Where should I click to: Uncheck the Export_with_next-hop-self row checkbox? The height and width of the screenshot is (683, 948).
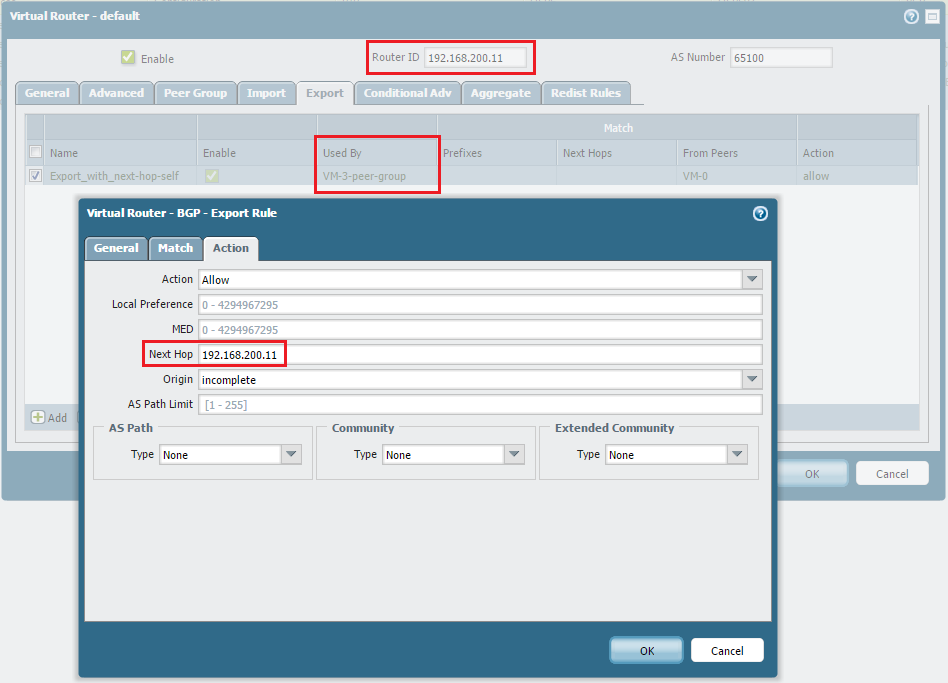35,176
